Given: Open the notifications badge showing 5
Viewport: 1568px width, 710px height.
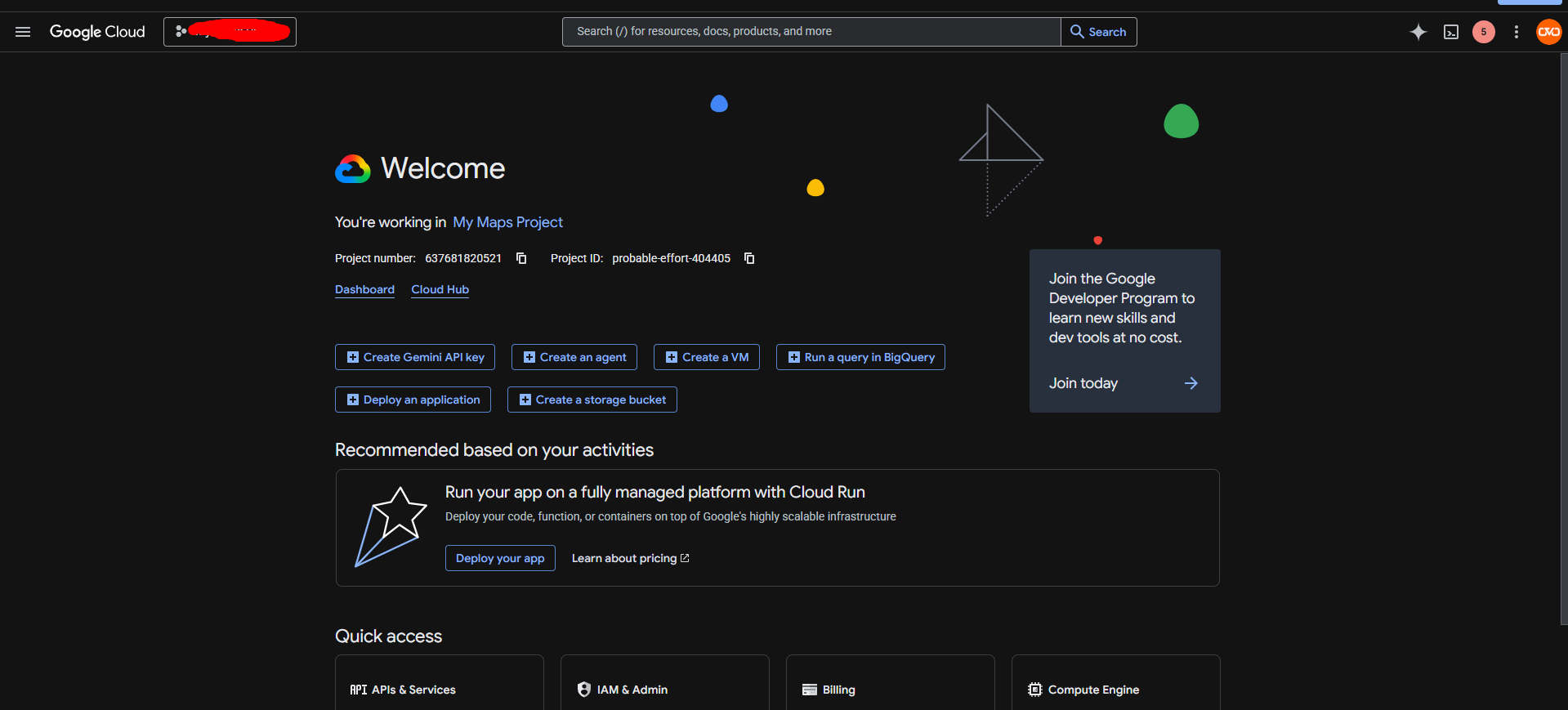Looking at the screenshot, I should point(1484,32).
